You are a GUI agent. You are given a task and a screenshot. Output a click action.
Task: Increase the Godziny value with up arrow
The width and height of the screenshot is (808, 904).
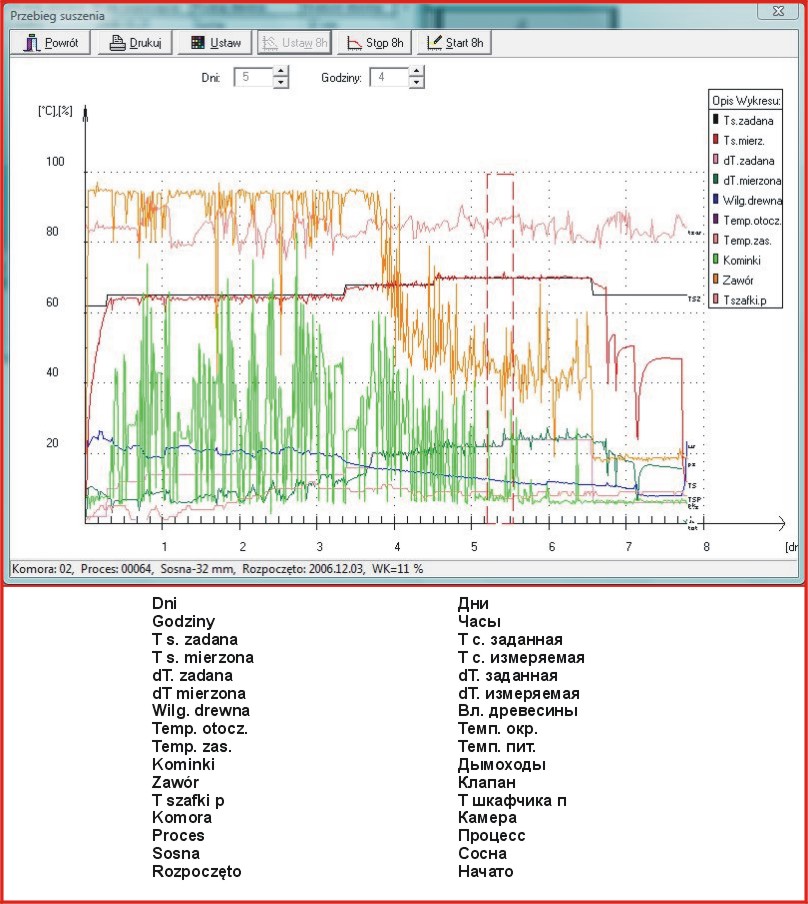pos(416,71)
